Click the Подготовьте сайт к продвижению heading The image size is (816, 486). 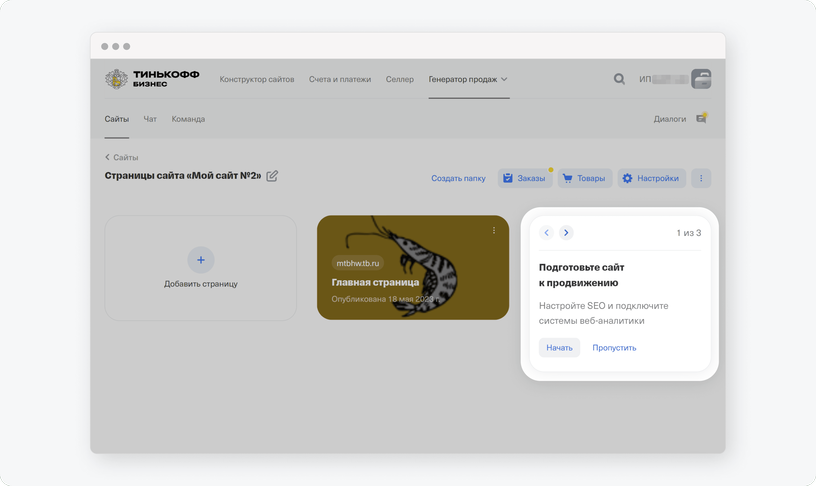[581, 275]
